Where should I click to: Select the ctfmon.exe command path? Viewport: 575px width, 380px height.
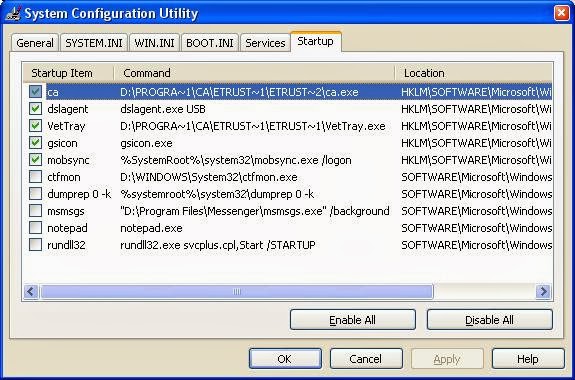209,177
